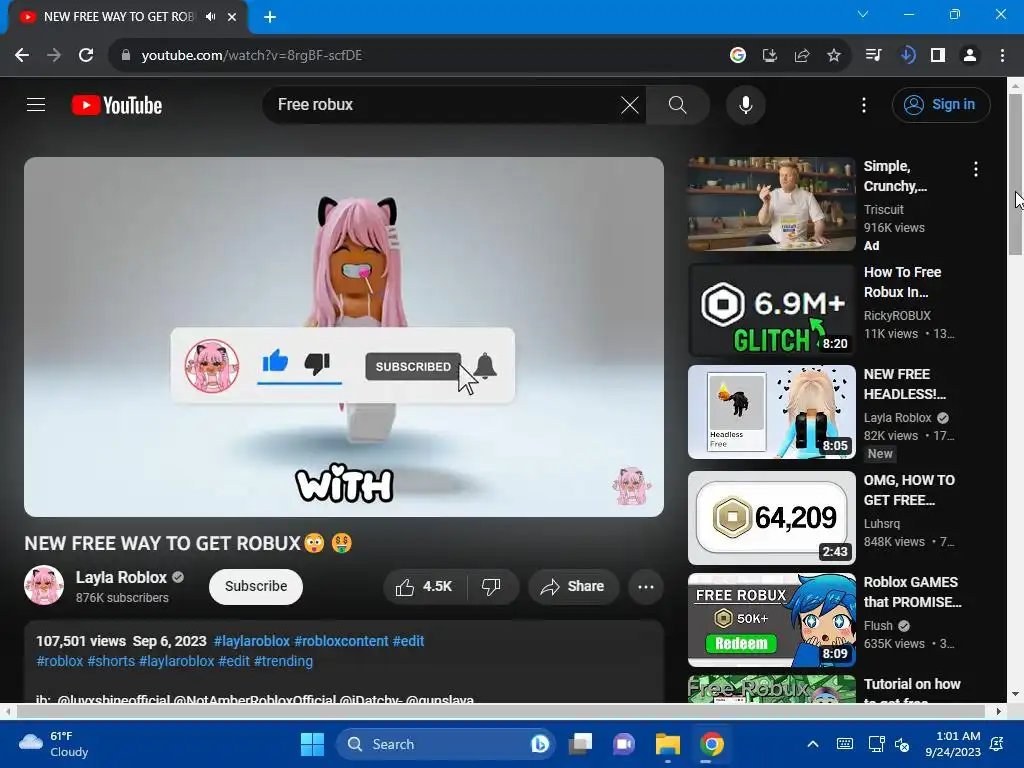1024x768 pixels.
Task: Toggle Chrome side panel
Action: 938,56
